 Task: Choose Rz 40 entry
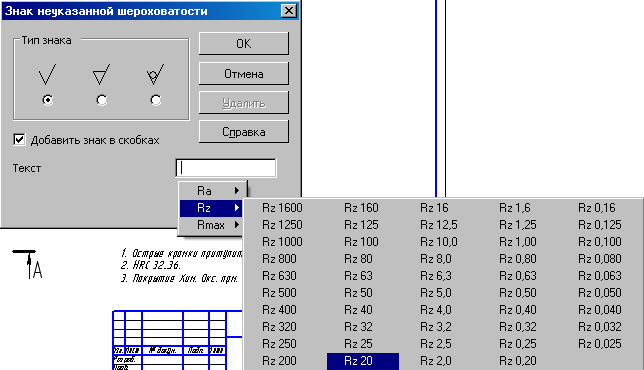pos(358,310)
